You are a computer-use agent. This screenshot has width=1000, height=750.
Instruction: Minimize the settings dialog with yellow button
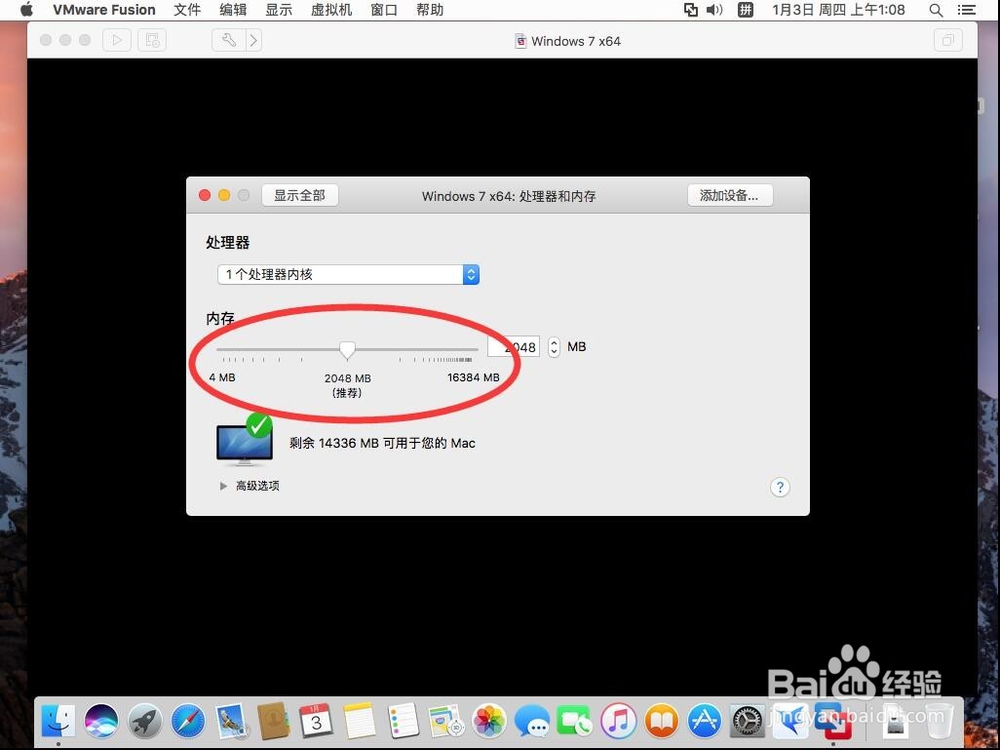pyautogui.click(x=224, y=195)
